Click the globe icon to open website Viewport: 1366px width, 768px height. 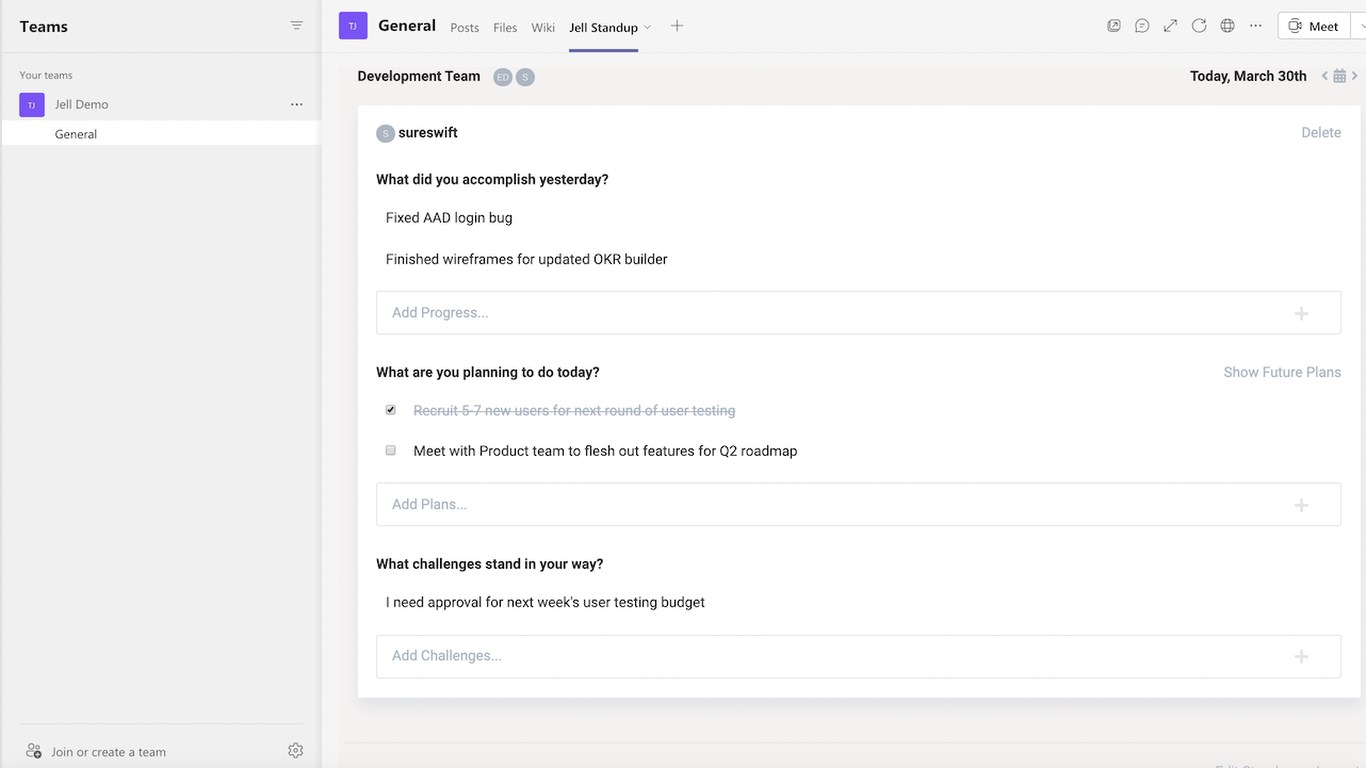(x=1227, y=26)
